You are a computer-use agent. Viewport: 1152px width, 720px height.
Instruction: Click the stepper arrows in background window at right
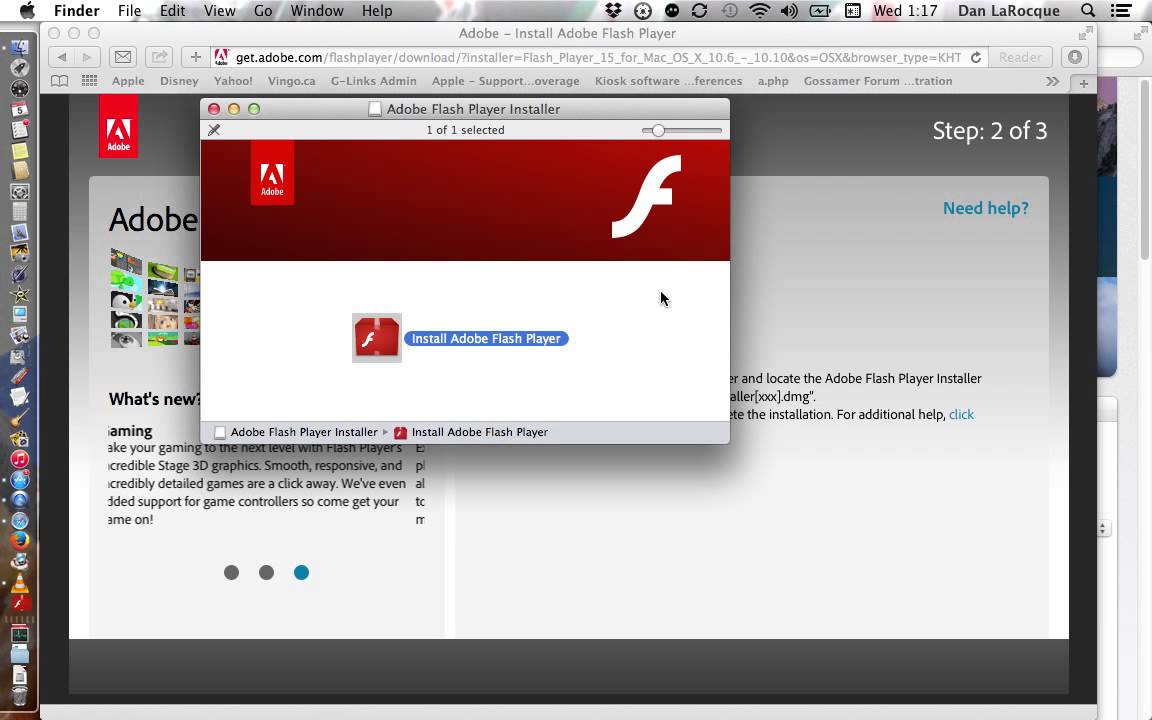coord(1103,528)
